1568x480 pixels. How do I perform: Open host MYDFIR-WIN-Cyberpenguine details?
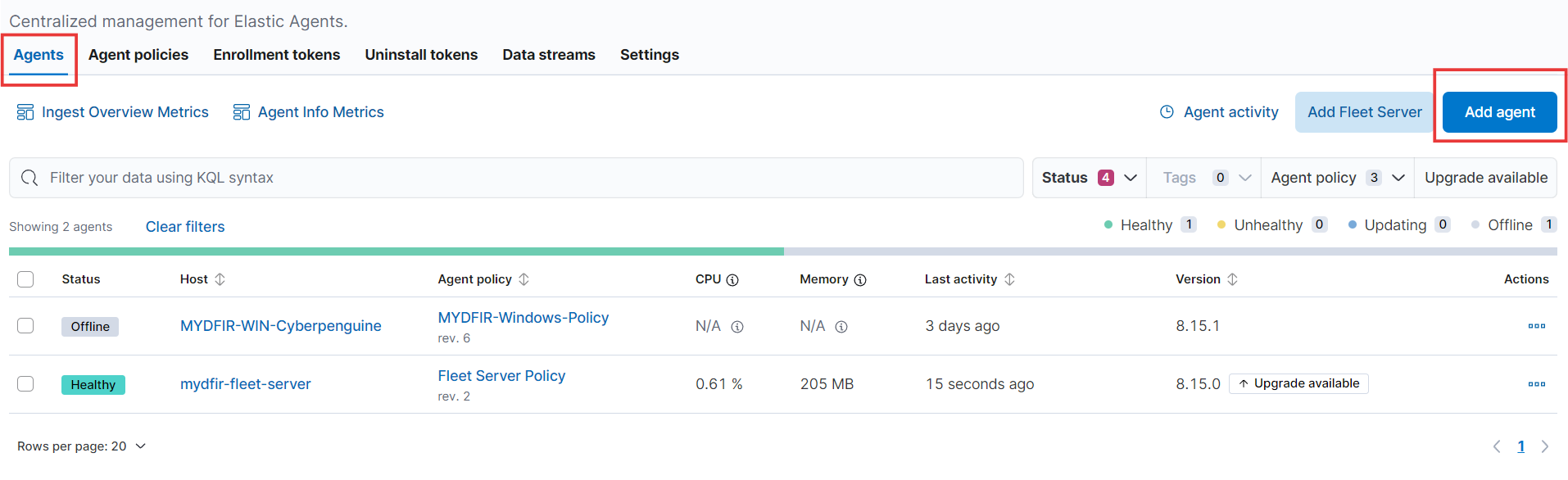coord(281,326)
